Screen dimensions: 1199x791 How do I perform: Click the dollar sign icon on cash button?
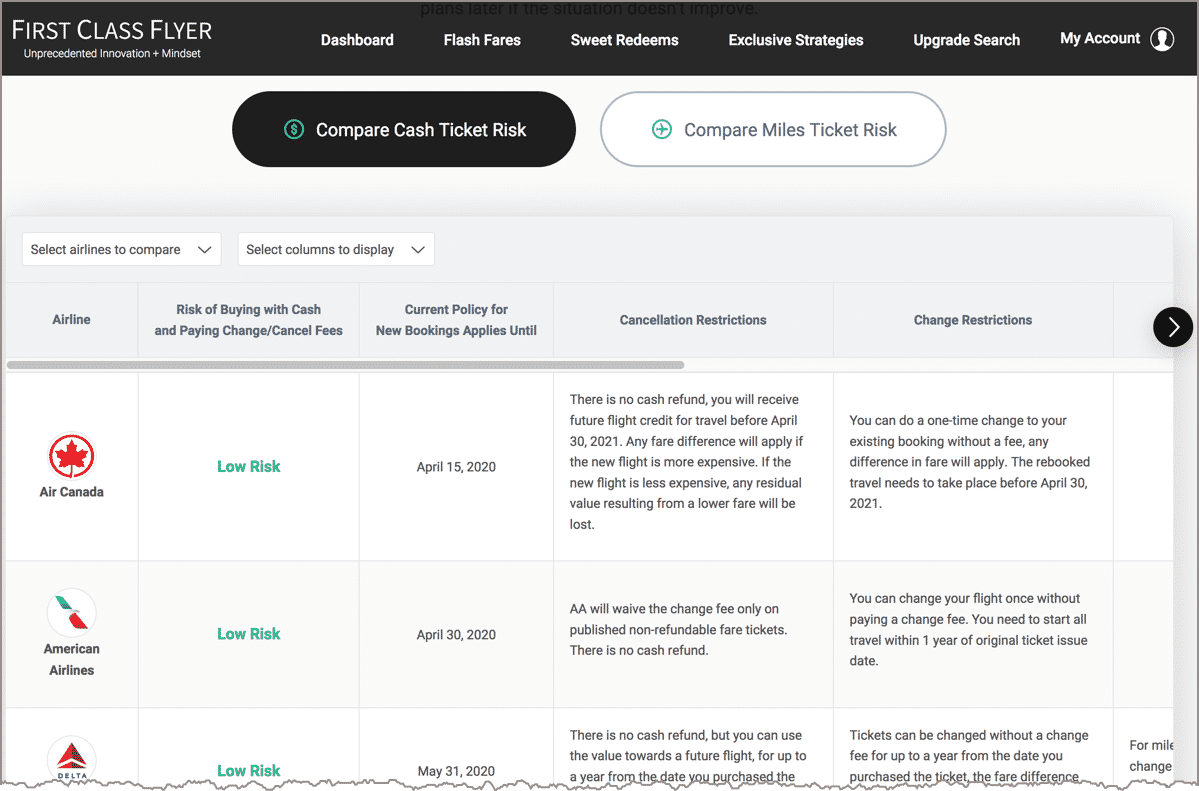coord(293,129)
